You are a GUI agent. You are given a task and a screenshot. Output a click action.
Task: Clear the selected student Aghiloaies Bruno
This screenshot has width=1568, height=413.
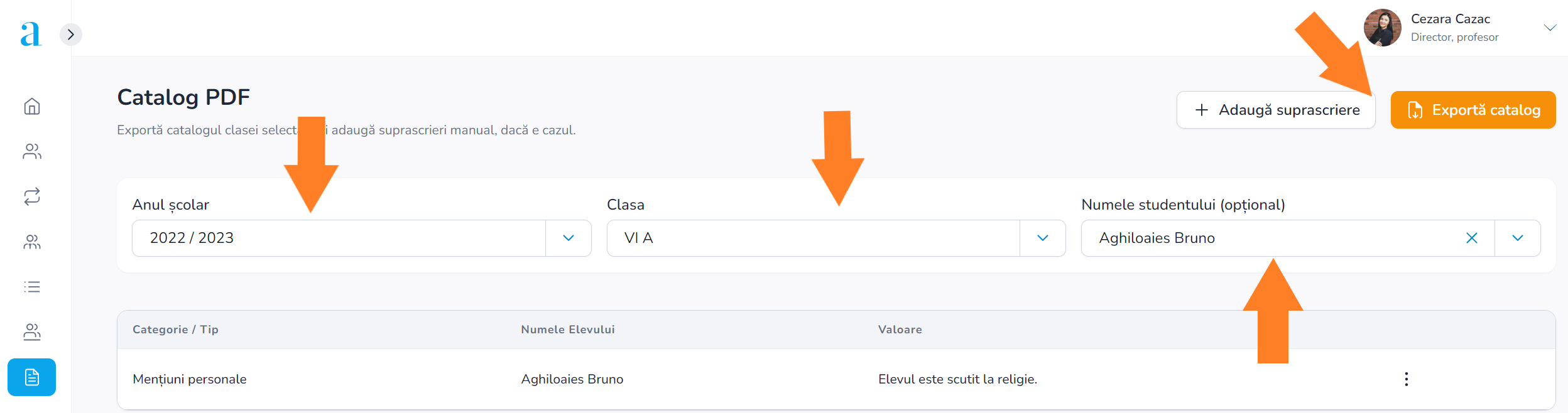[x=1471, y=238]
